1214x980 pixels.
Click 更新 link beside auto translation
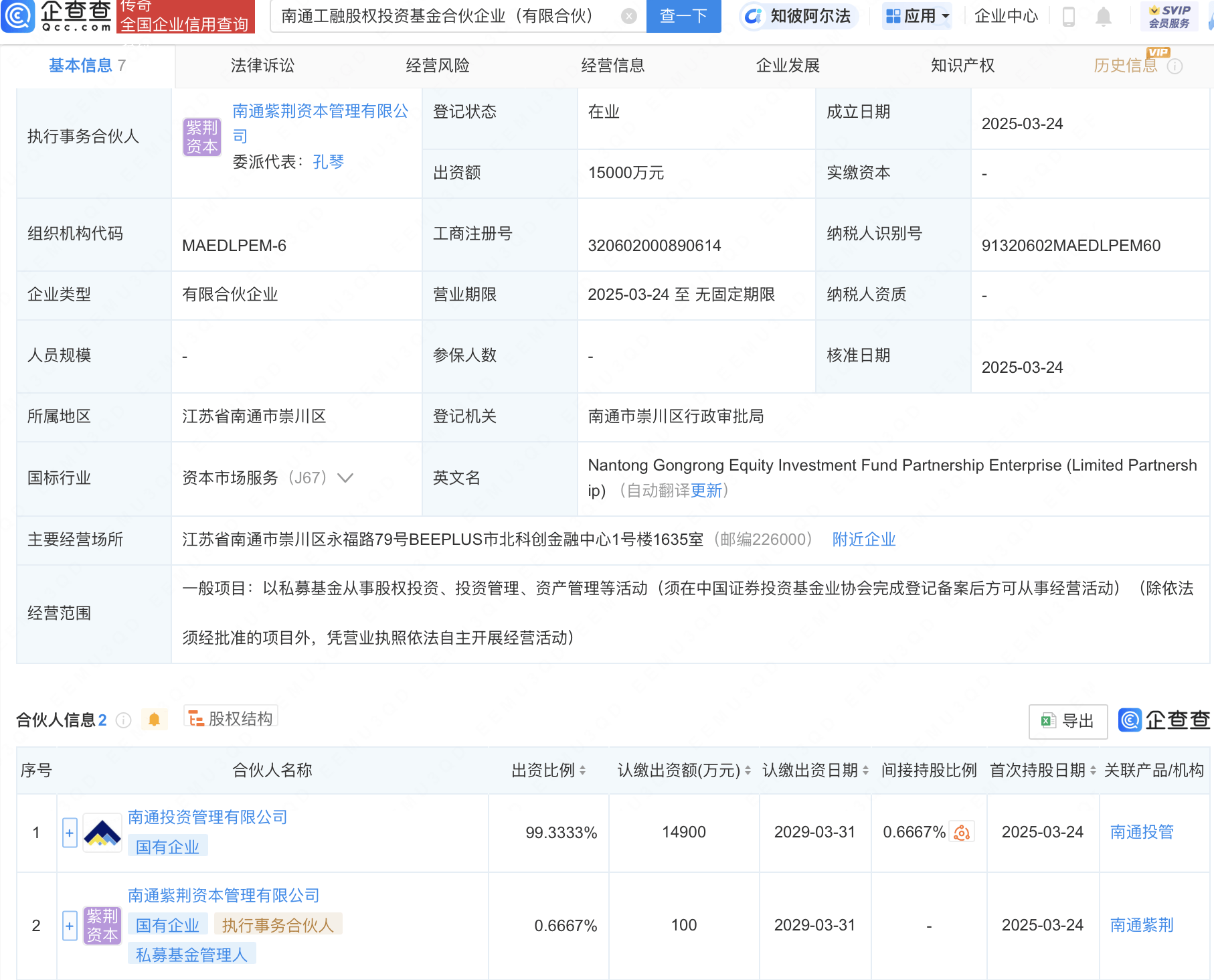click(707, 491)
